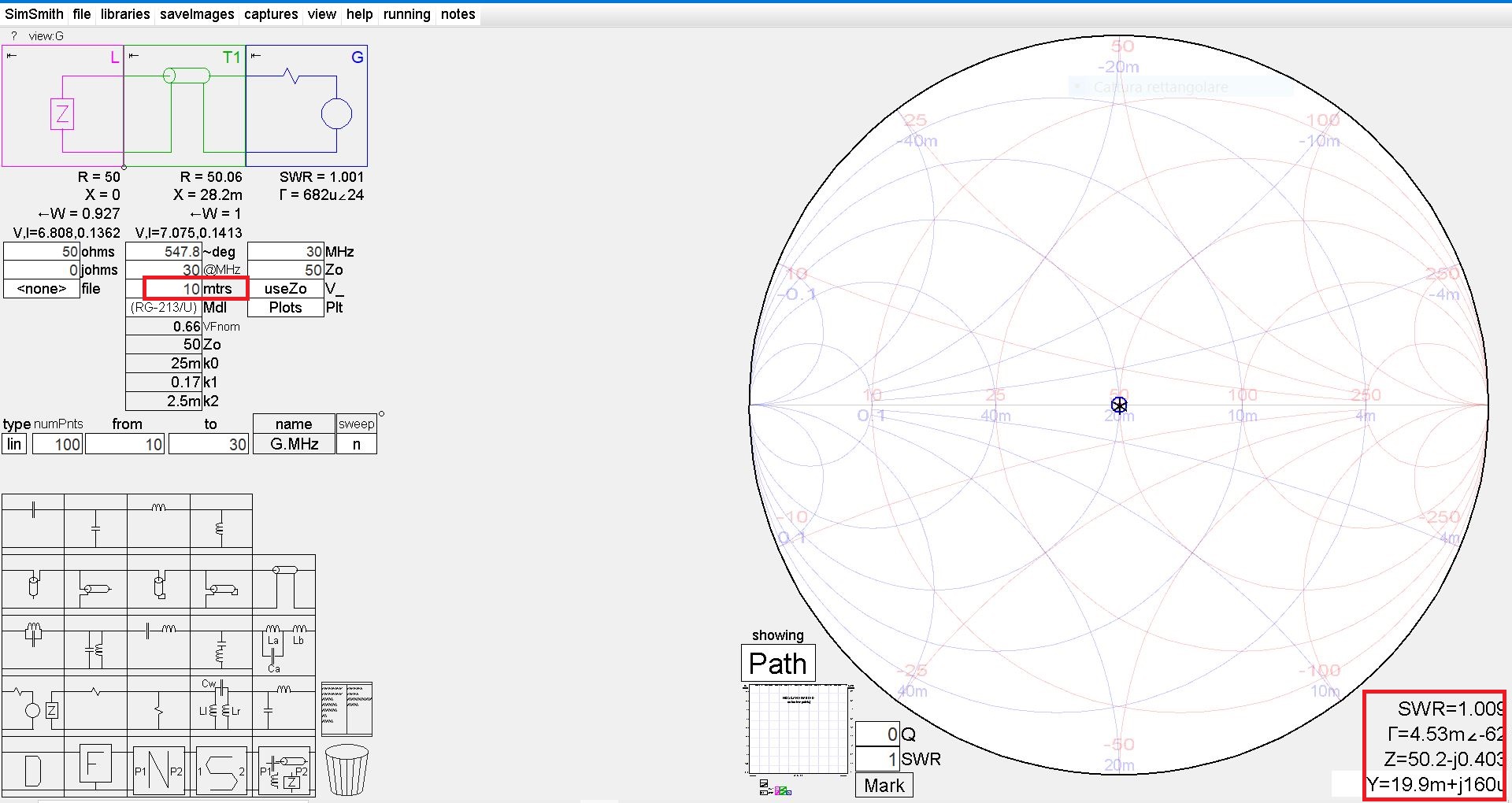Toggle the lin sweep type
Image resolution: width=1512 pixels, height=803 pixels.
(x=15, y=444)
